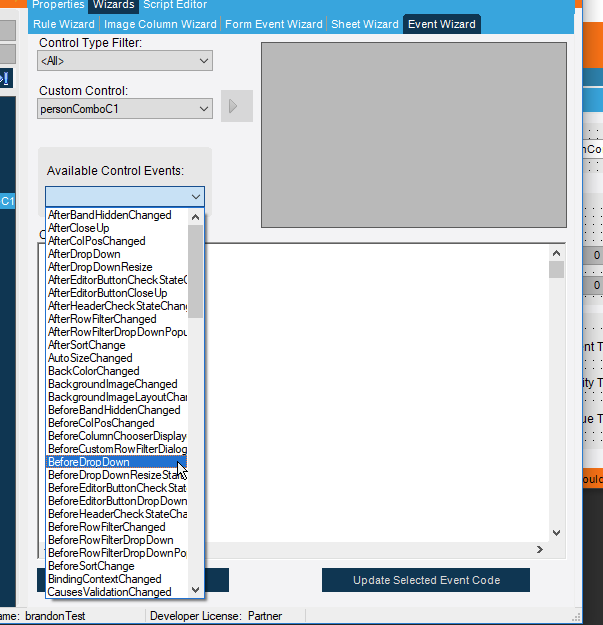Select AfterColPosChanged event

click(x=116, y=241)
